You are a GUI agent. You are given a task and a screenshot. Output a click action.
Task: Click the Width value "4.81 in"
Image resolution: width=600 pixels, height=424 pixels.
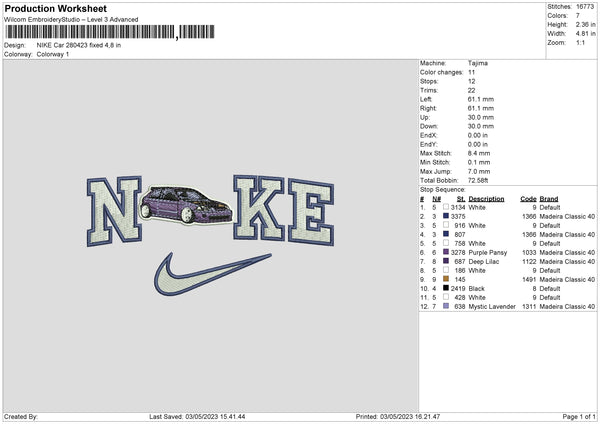point(585,34)
